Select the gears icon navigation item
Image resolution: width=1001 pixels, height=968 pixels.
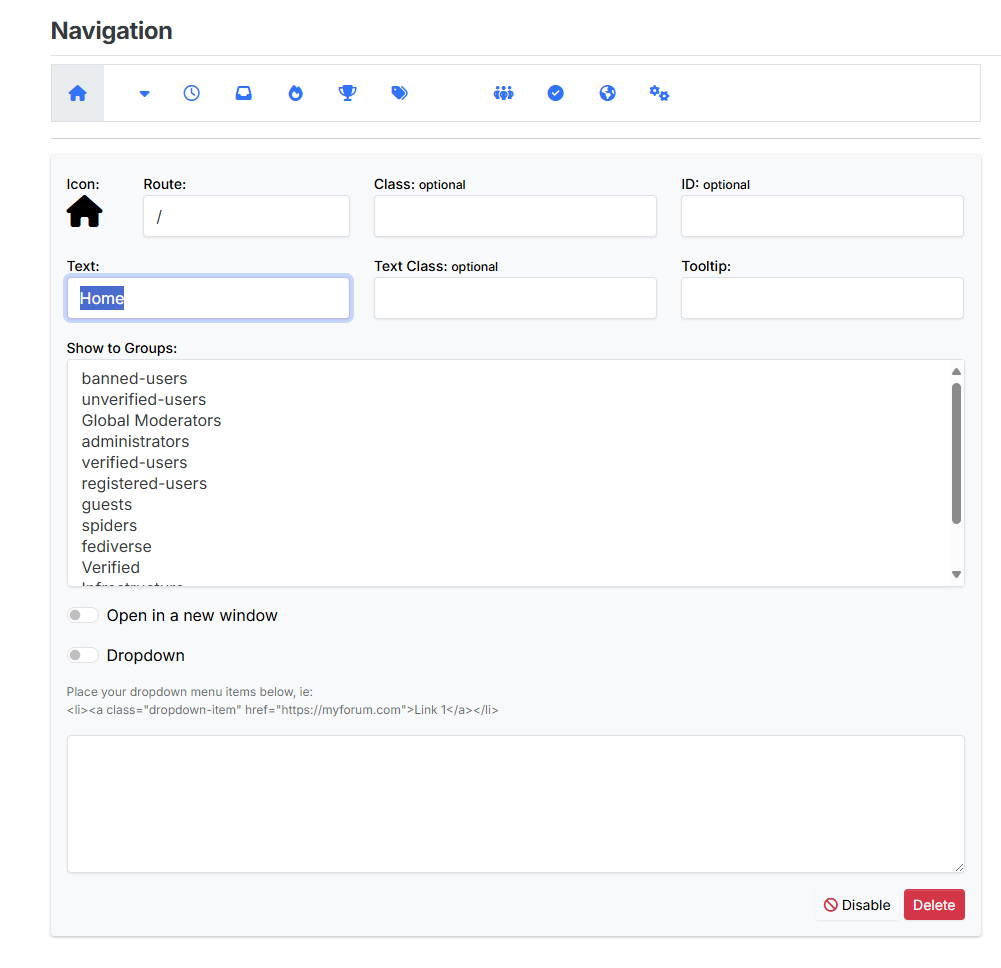659,93
